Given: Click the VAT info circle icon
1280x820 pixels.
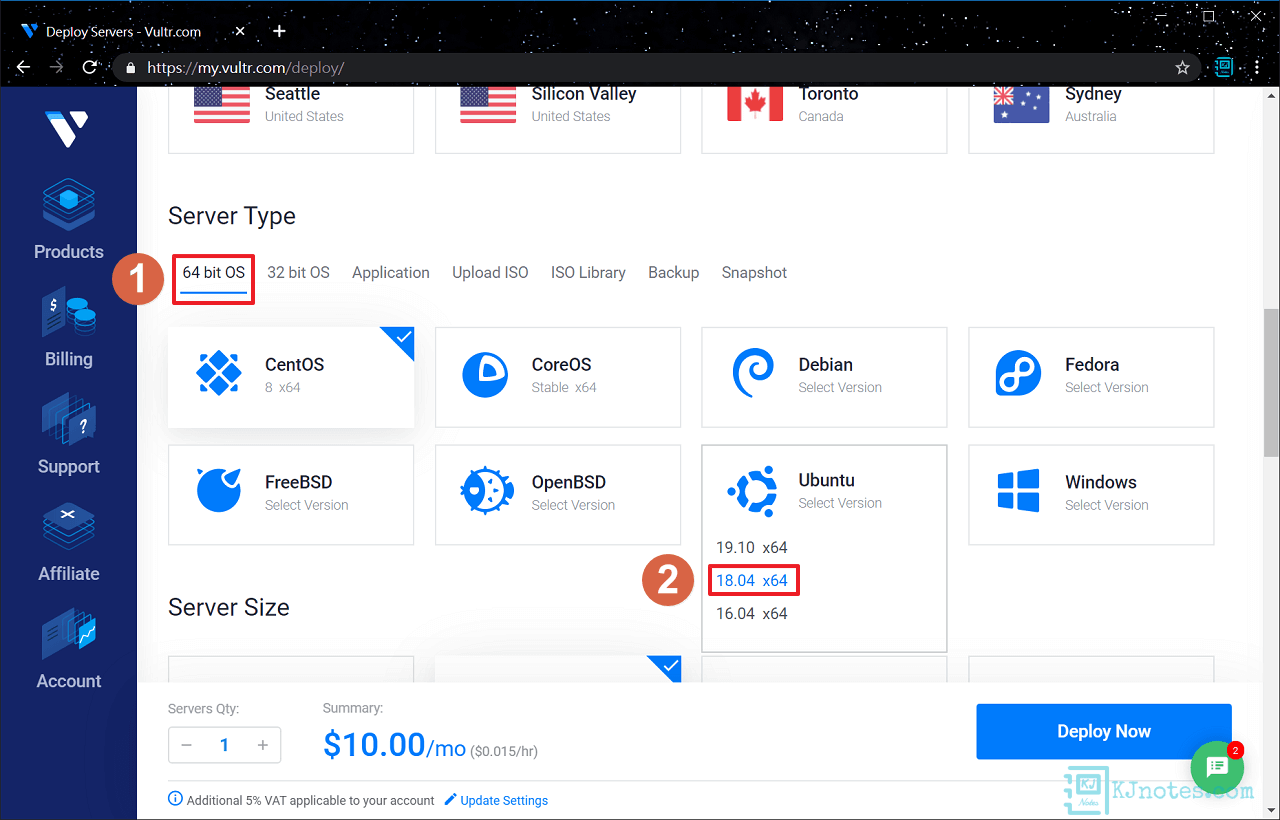Looking at the screenshot, I should (176, 799).
